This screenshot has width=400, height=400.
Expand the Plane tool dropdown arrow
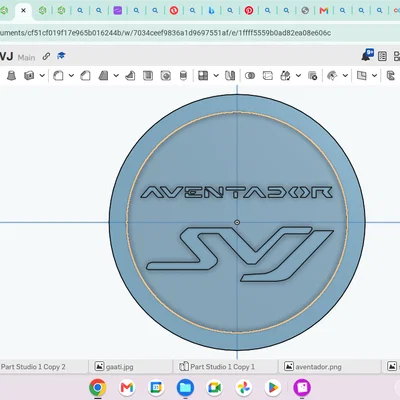click(374, 76)
